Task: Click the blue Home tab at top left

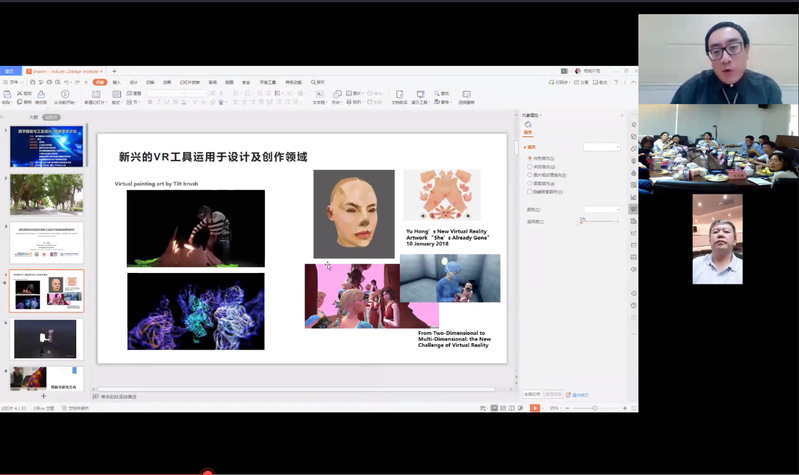Action: (10, 71)
